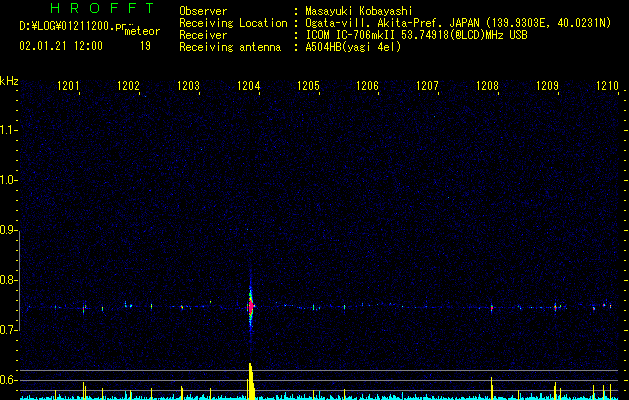Click the 1201 time marker

tap(69, 87)
